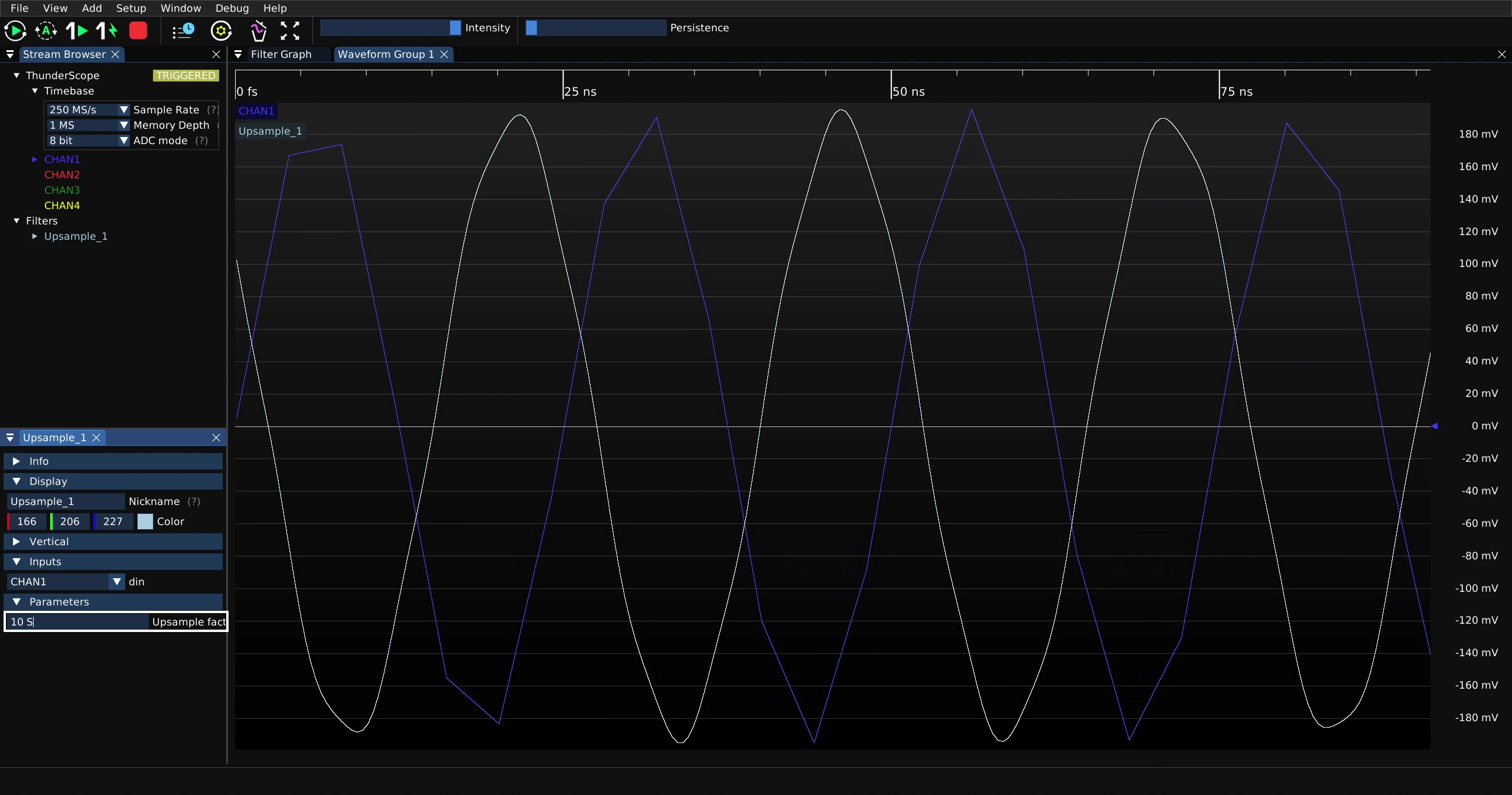
Task: Open the ADC mode 8 bit dropdown
Action: tap(88, 141)
